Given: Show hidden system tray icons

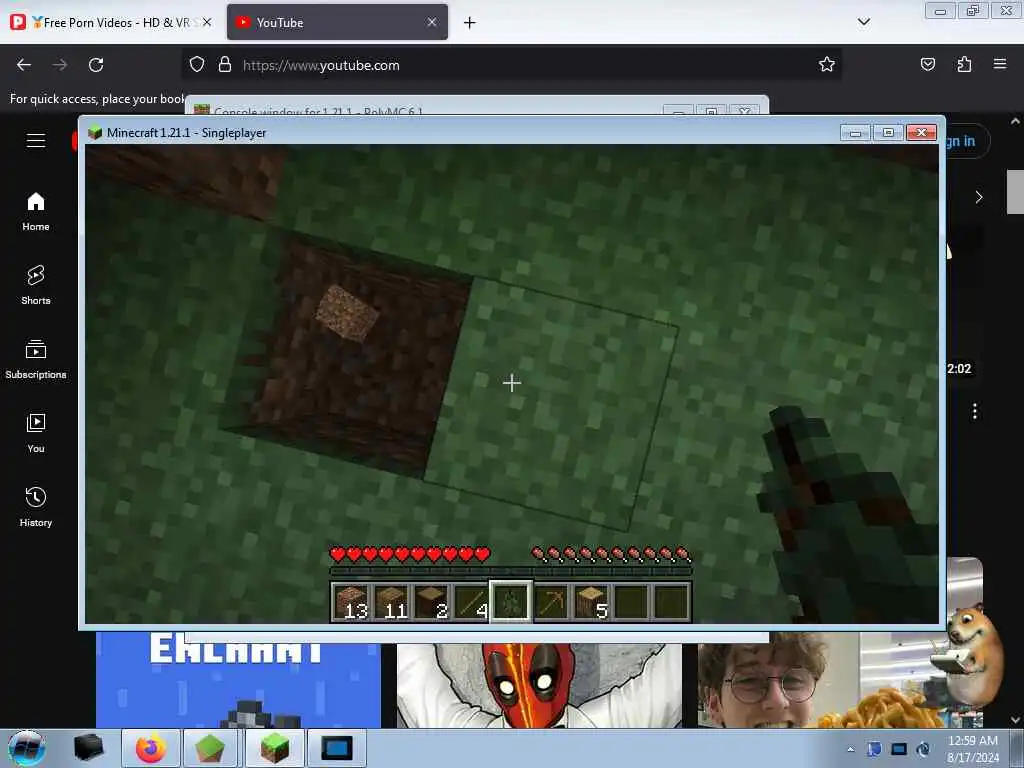Looking at the screenshot, I should point(850,749).
